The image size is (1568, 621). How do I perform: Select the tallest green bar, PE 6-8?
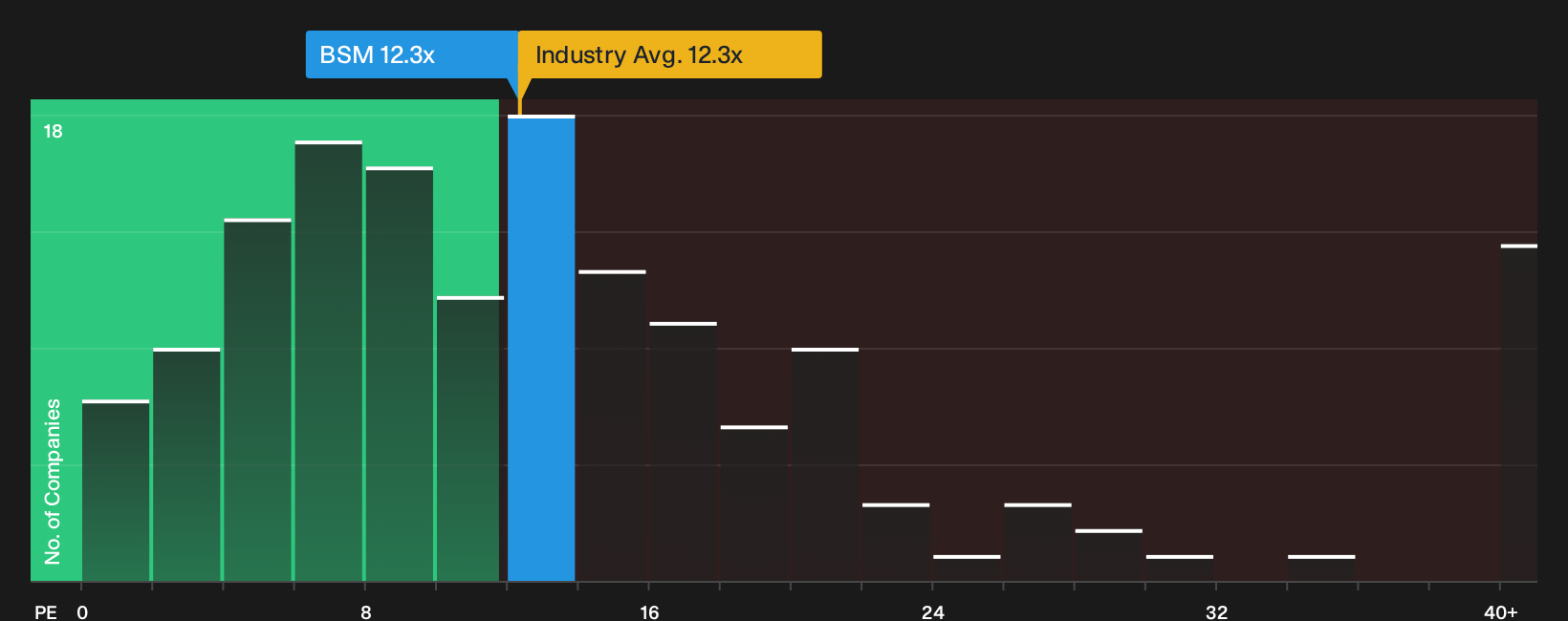coord(329,361)
